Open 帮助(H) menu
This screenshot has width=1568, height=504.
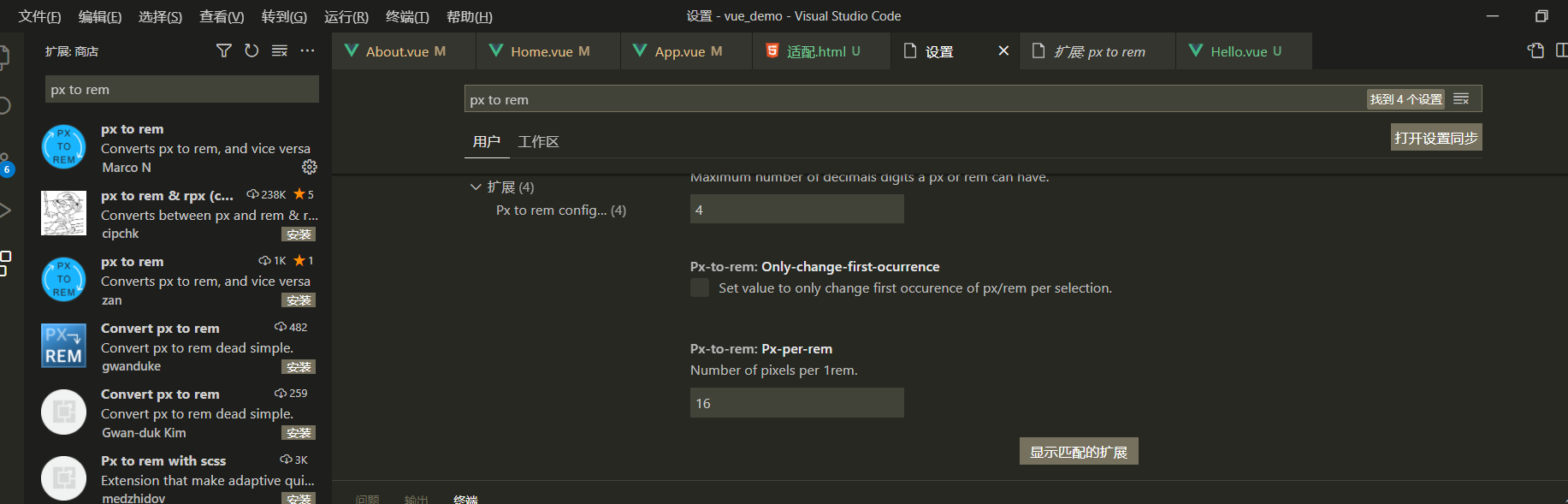click(x=470, y=16)
